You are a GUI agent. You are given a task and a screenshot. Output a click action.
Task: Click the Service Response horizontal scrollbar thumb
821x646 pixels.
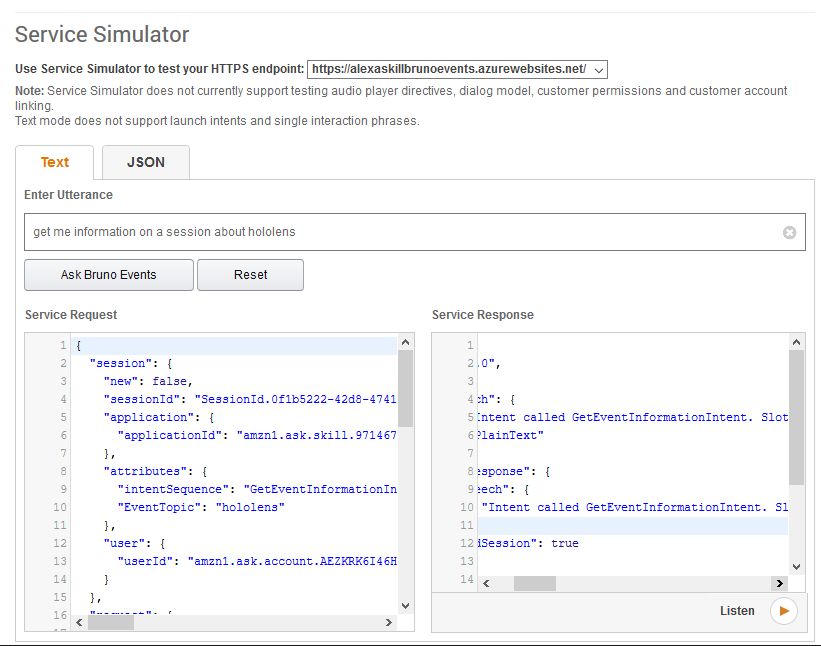click(x=534, y=583)
